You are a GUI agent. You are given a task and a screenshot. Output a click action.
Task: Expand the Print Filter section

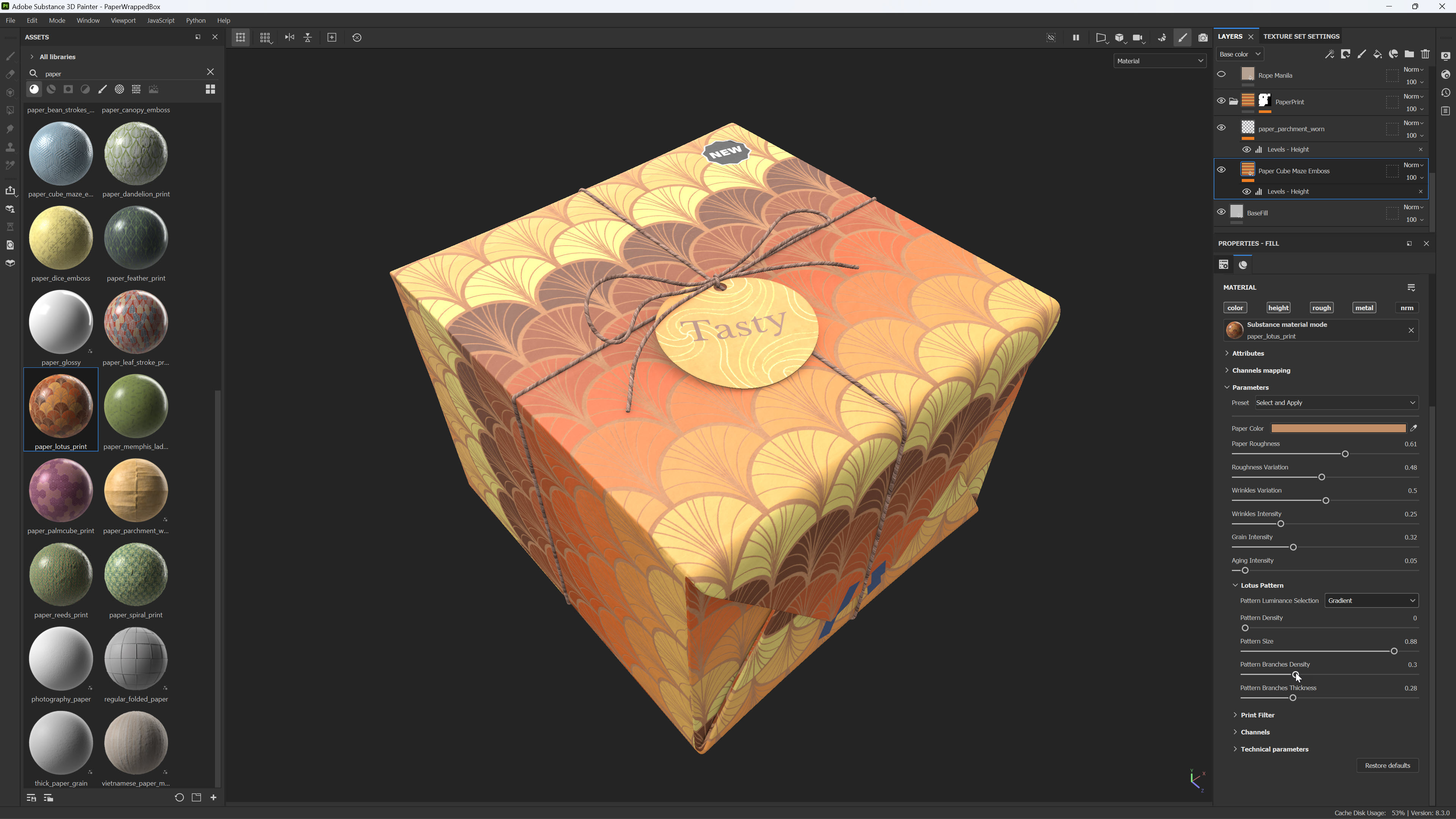coord(1257,715)
